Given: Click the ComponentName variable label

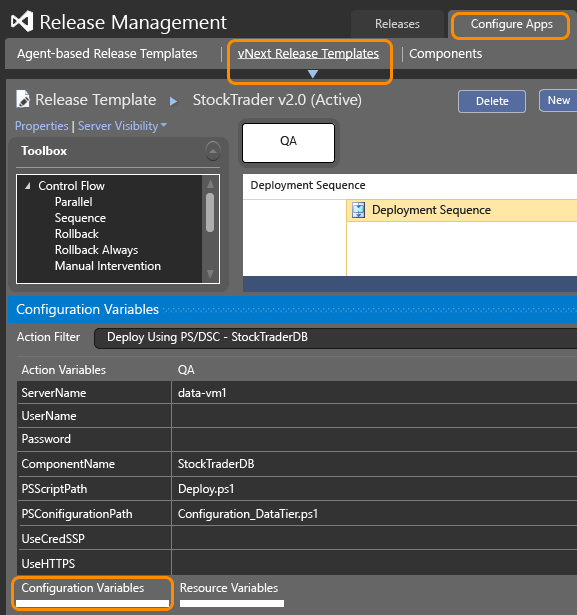Looking at the screenshot, I should (x=68, y=464).
